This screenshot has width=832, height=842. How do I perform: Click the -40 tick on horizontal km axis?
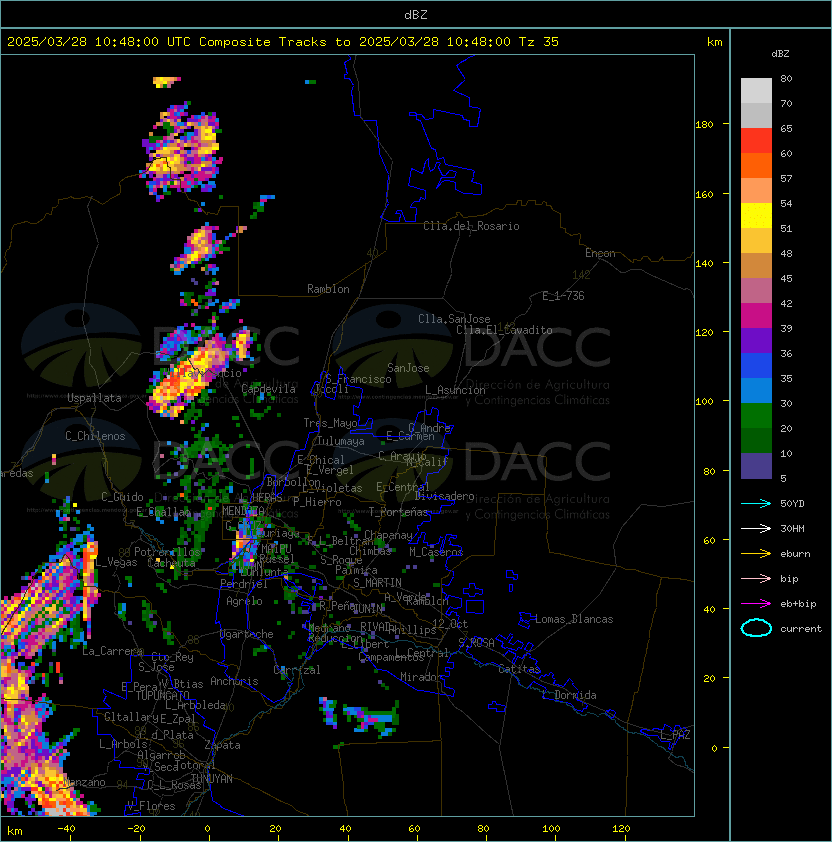(66, 829)
